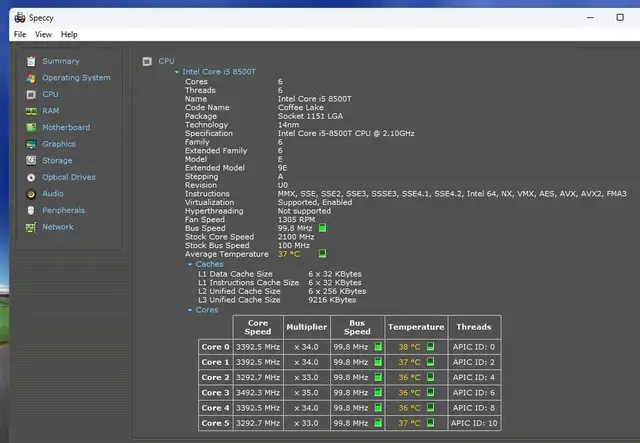Click Core 3 bus speed graph icon
640x443 pixels.
pos(378,392)
